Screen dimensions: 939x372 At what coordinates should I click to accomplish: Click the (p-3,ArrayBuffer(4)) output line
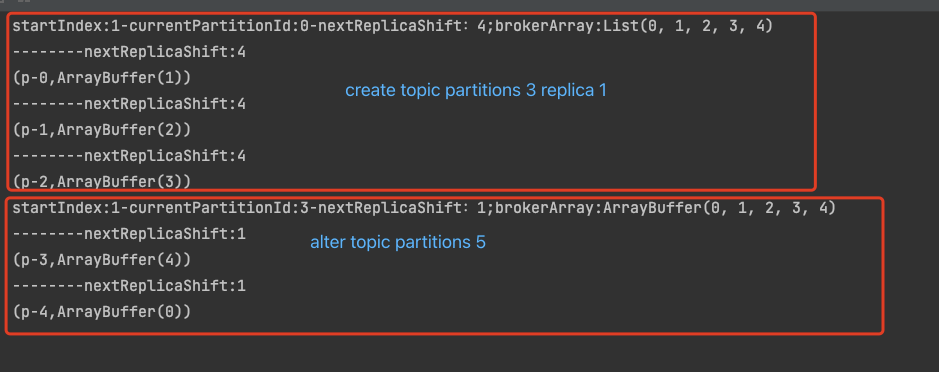tap(102, 260)
